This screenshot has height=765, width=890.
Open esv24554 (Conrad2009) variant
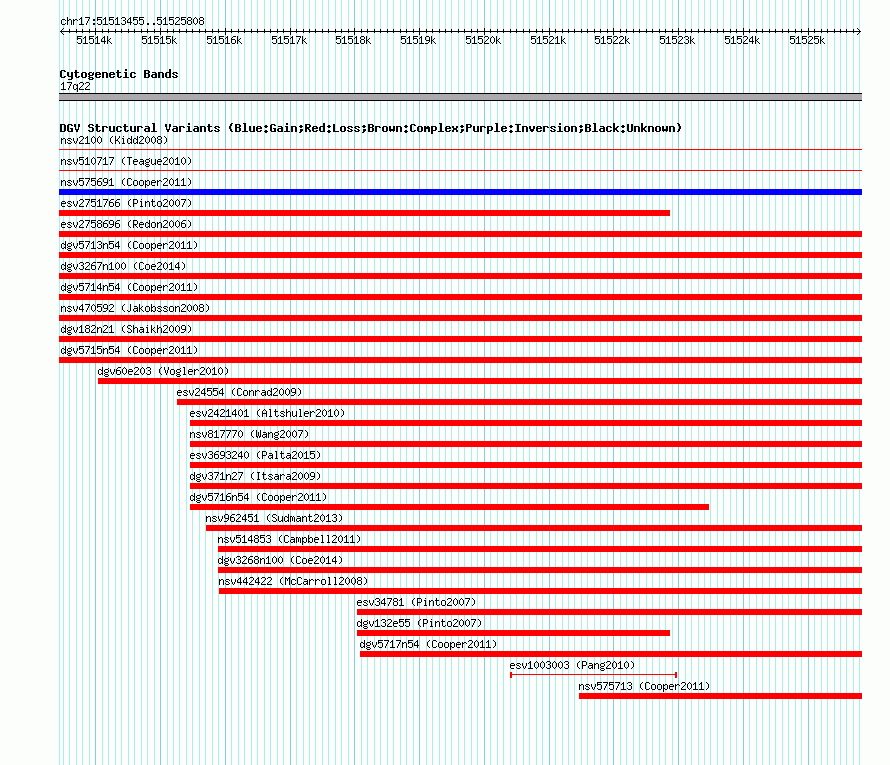(x=239, y=392)
